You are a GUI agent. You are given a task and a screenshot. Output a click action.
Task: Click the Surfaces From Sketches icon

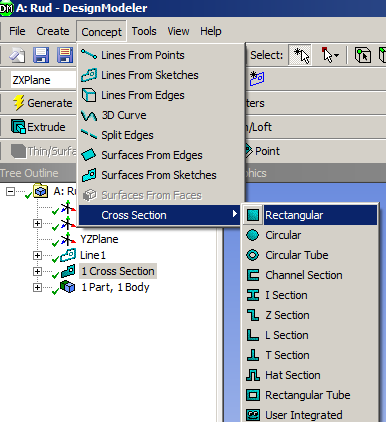point(89,175)
